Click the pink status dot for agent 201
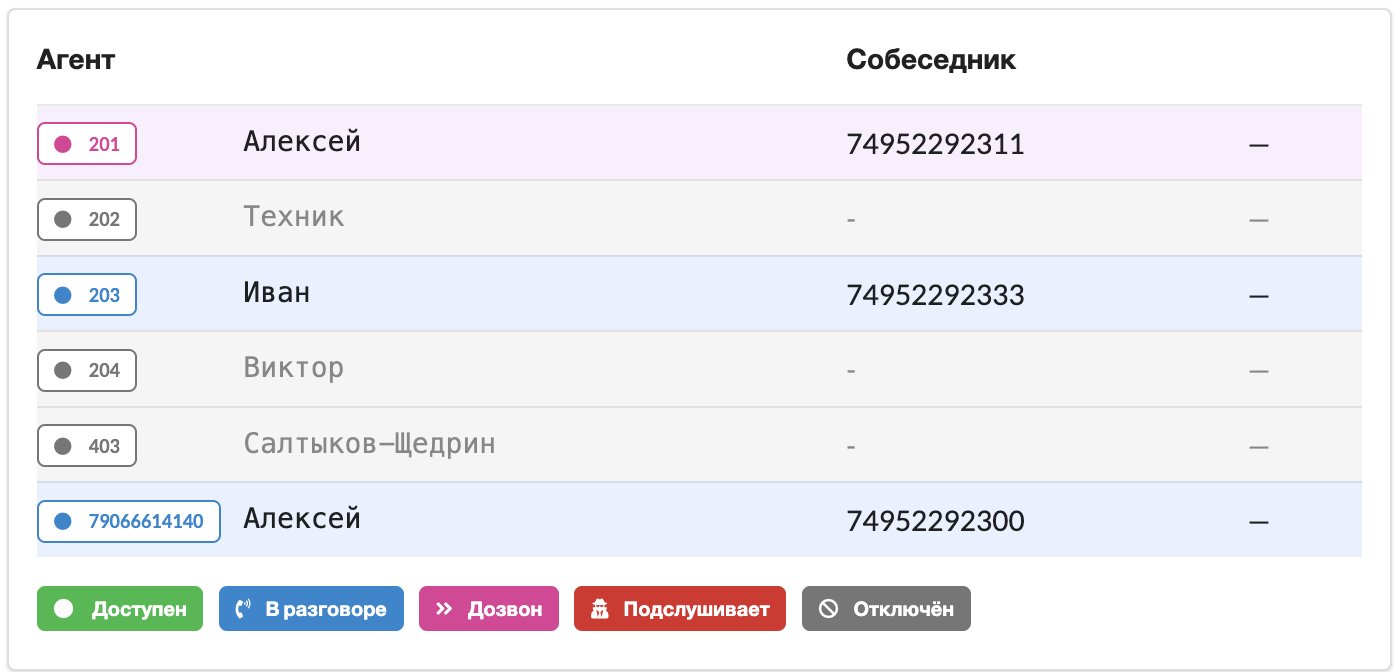 click(x=62, y=144)
